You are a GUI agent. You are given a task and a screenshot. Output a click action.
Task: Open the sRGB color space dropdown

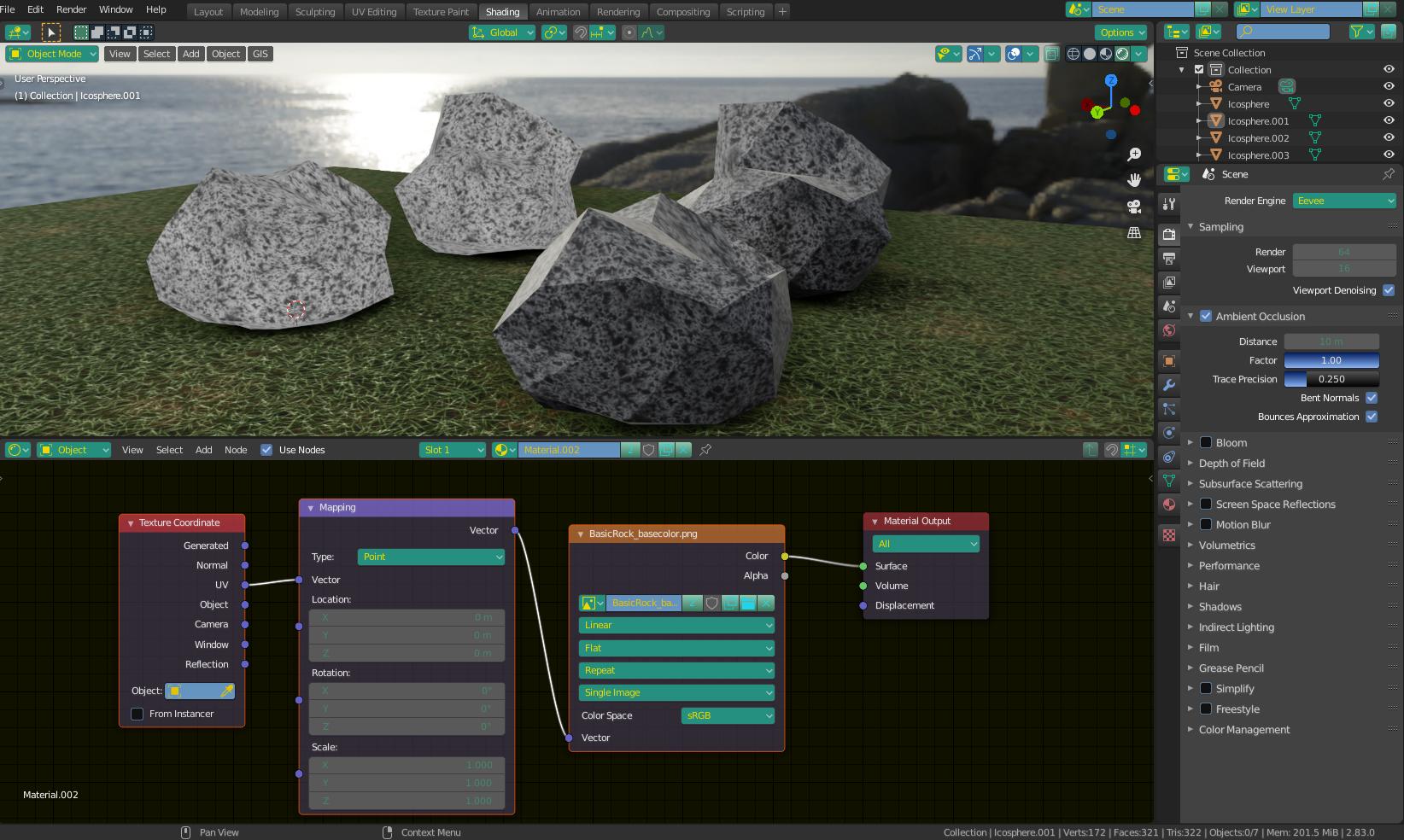point(728,715)
